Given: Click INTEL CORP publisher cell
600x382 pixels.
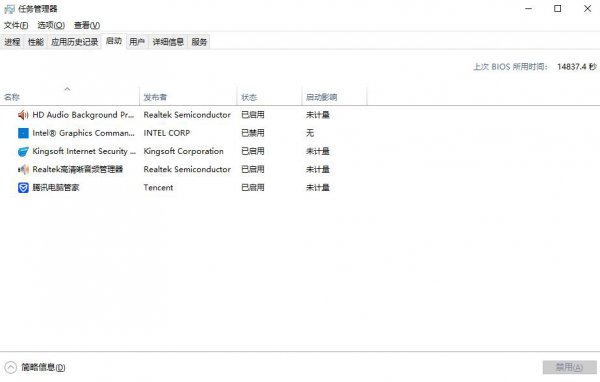Looking at the screenshot, I should tap(166, 133).
